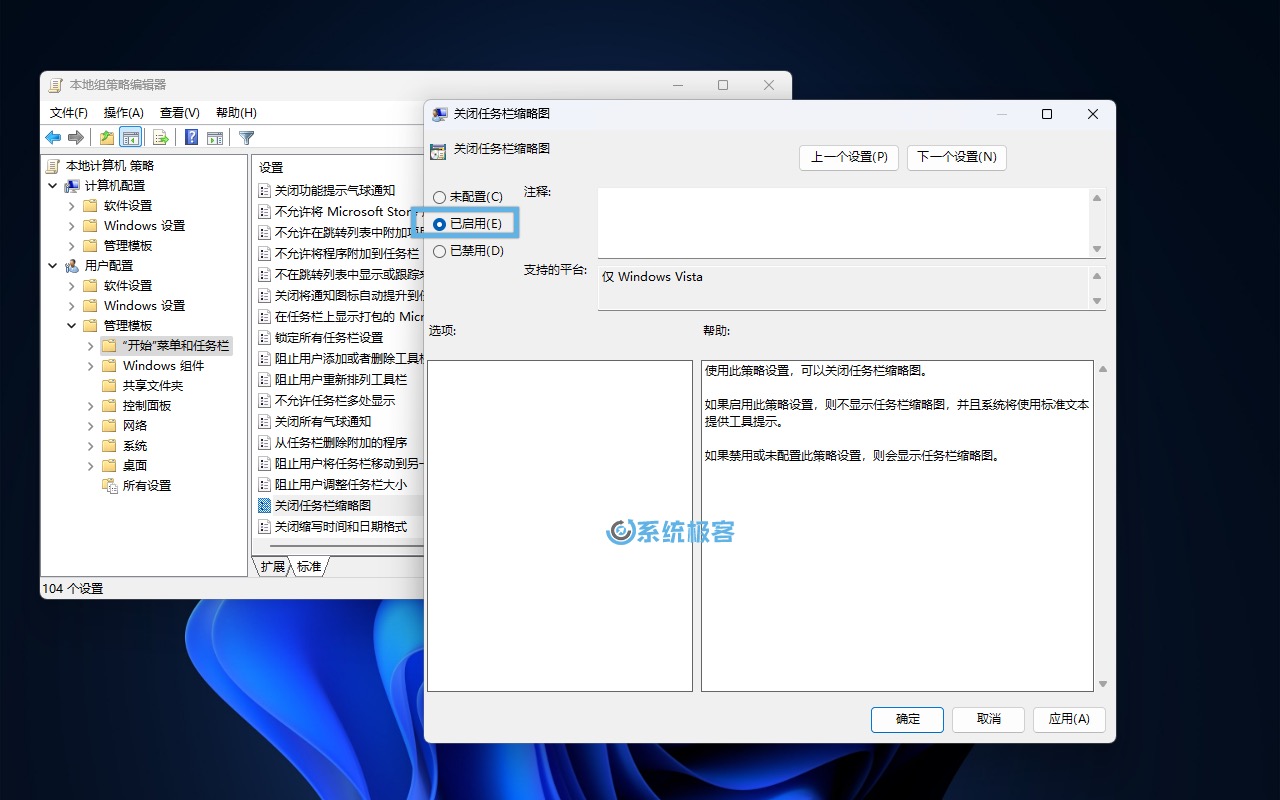Viewport: 1280px width, 800px height.
Task: Expand the 系统 tree node
Action: click(90, 446)
